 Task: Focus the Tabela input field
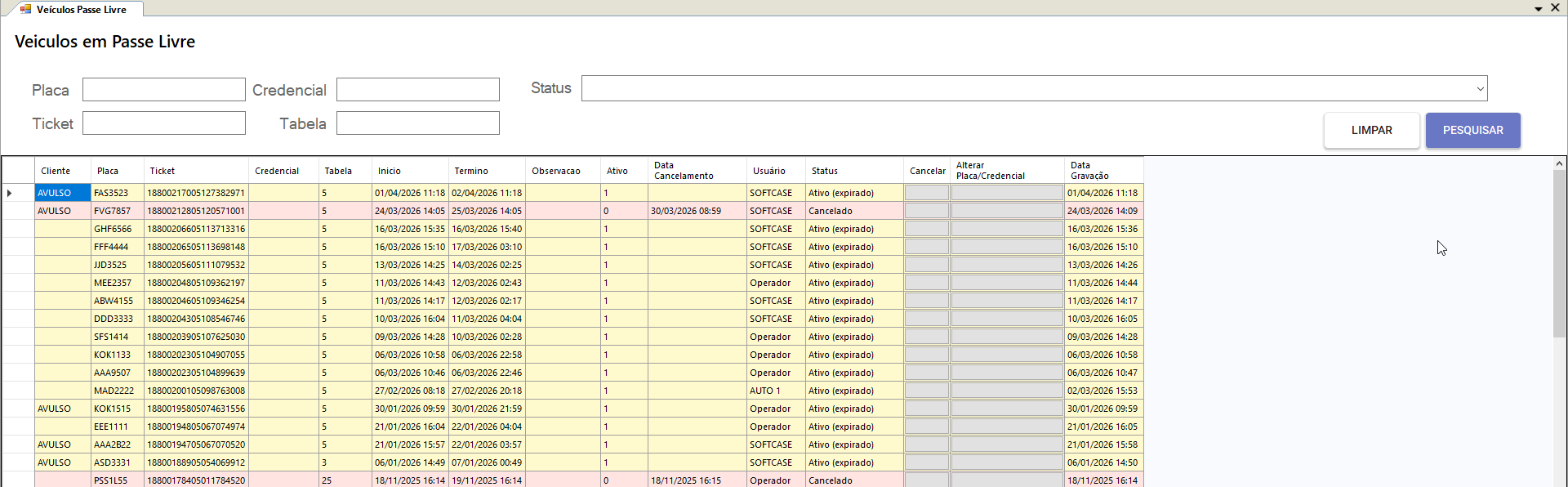coord(417,123)
